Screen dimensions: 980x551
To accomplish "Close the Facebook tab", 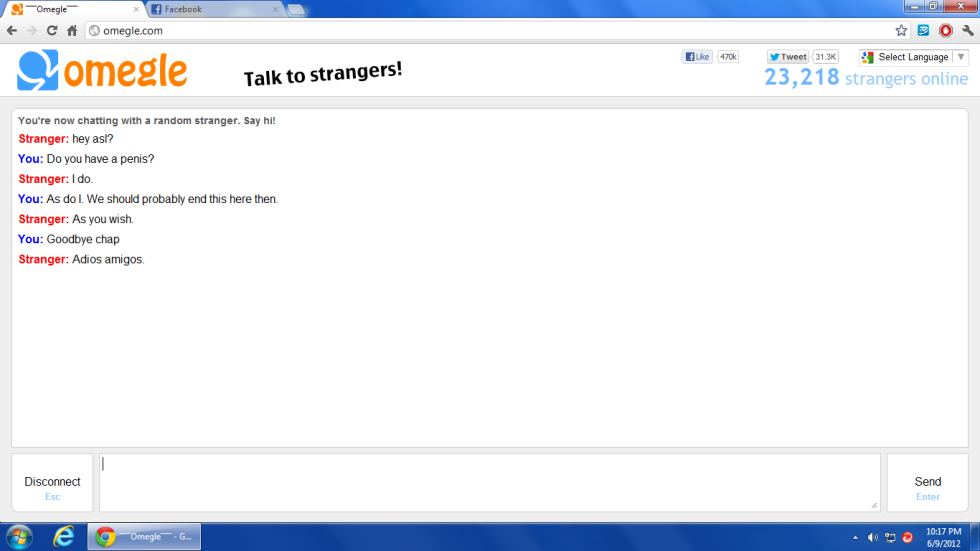I will click(276, 10).
